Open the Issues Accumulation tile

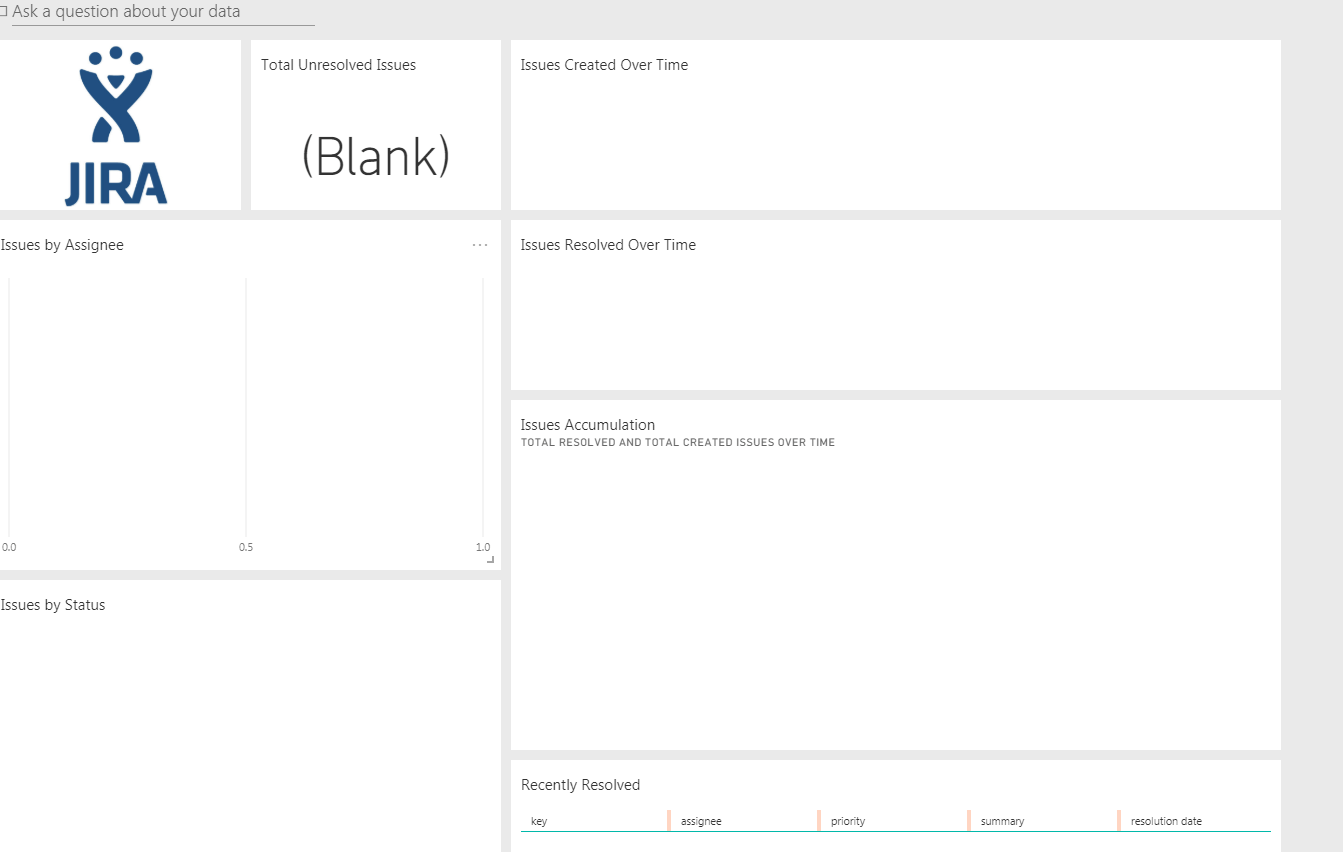coord(896,575)
